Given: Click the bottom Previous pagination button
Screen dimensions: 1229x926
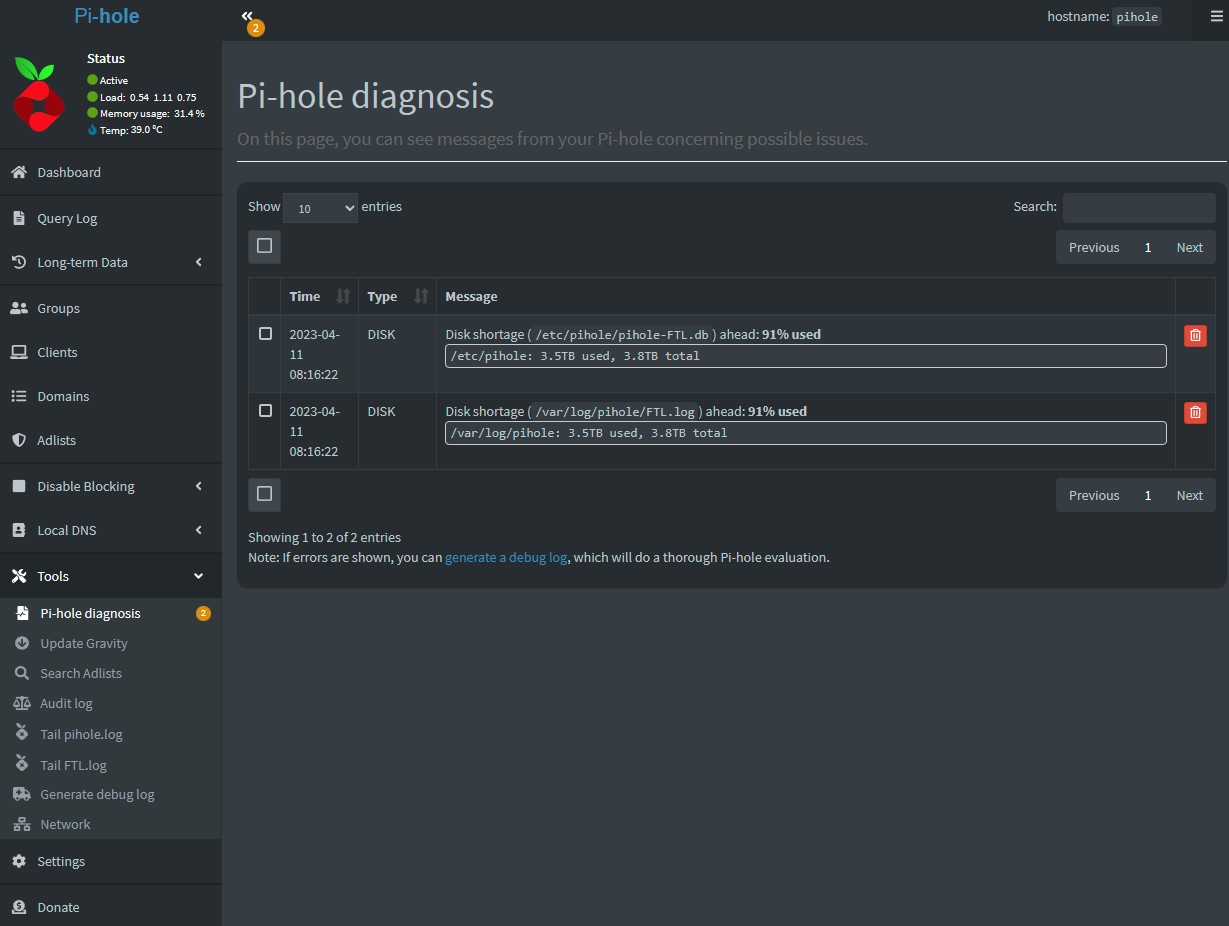Looking at the screenshot, I should pos(1094,495).
